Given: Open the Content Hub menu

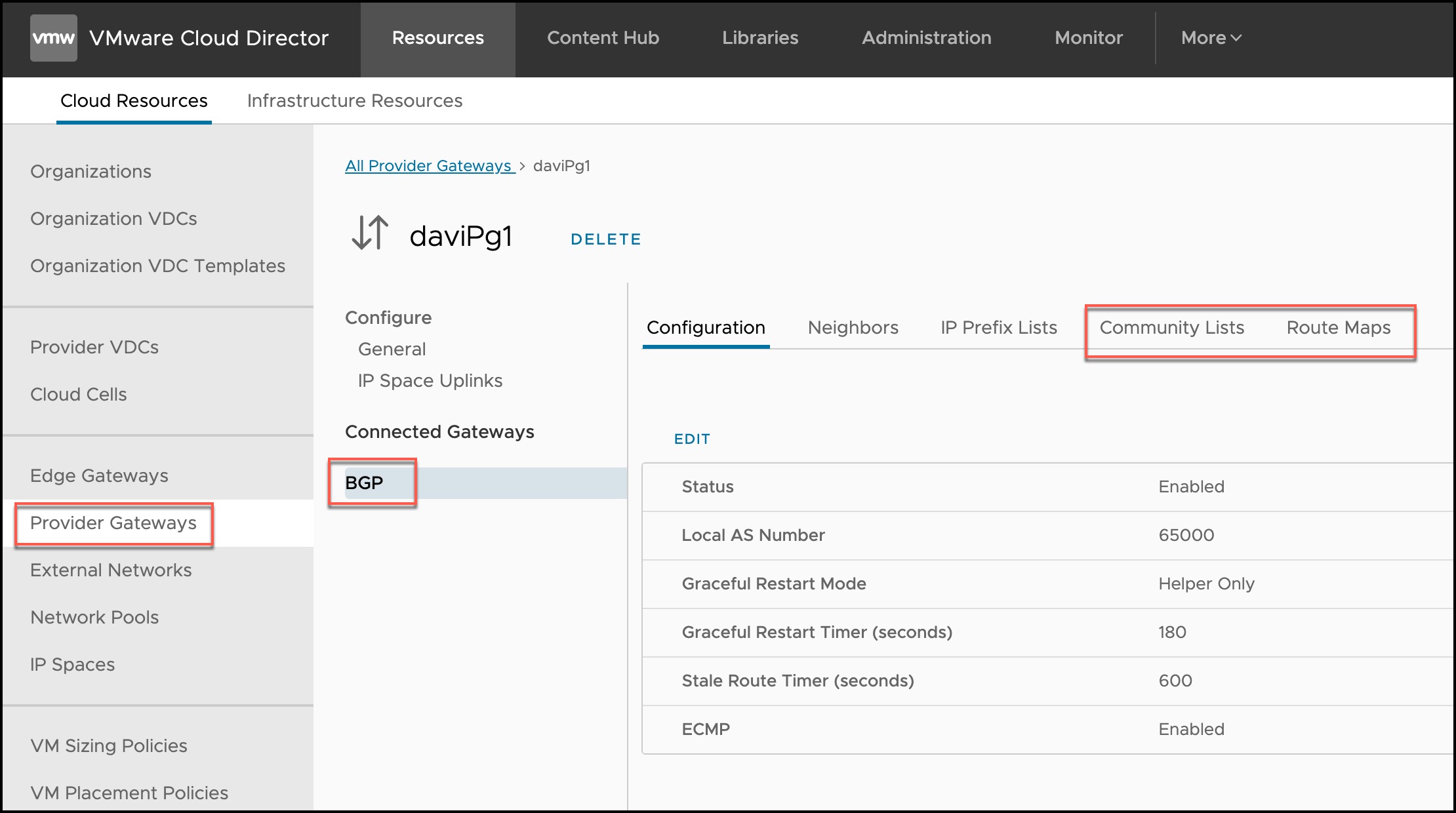Looking at the screenshot, I should tap(603, 38).
